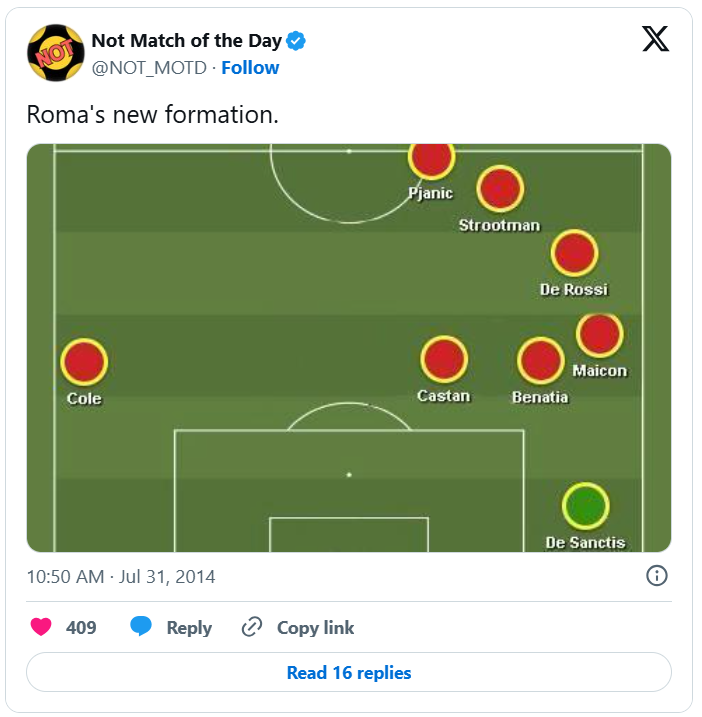Click the Copy link text
This screenshot has width=702, height=717.
click(x=315, y=627)
